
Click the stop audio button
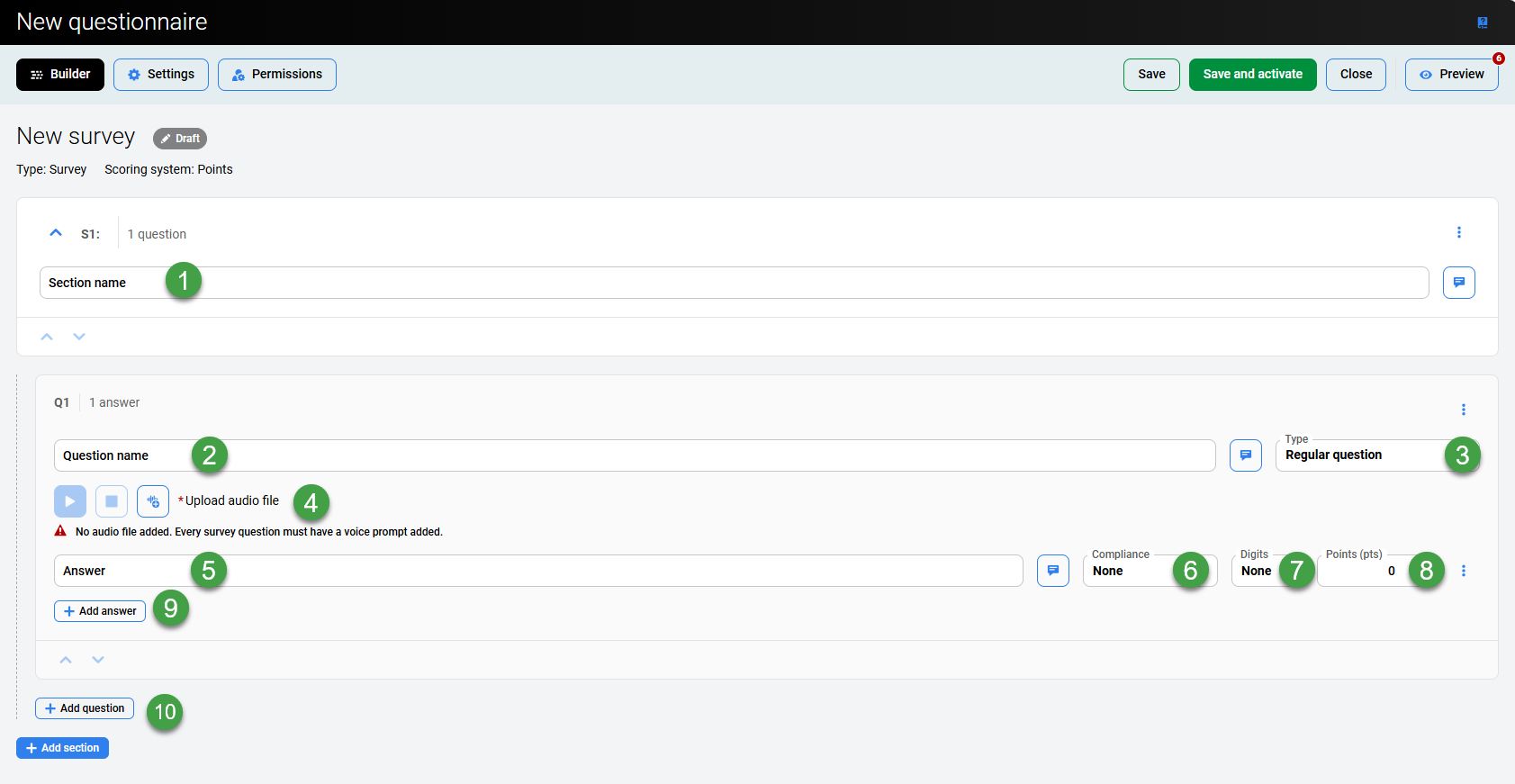tap(112, 501)
